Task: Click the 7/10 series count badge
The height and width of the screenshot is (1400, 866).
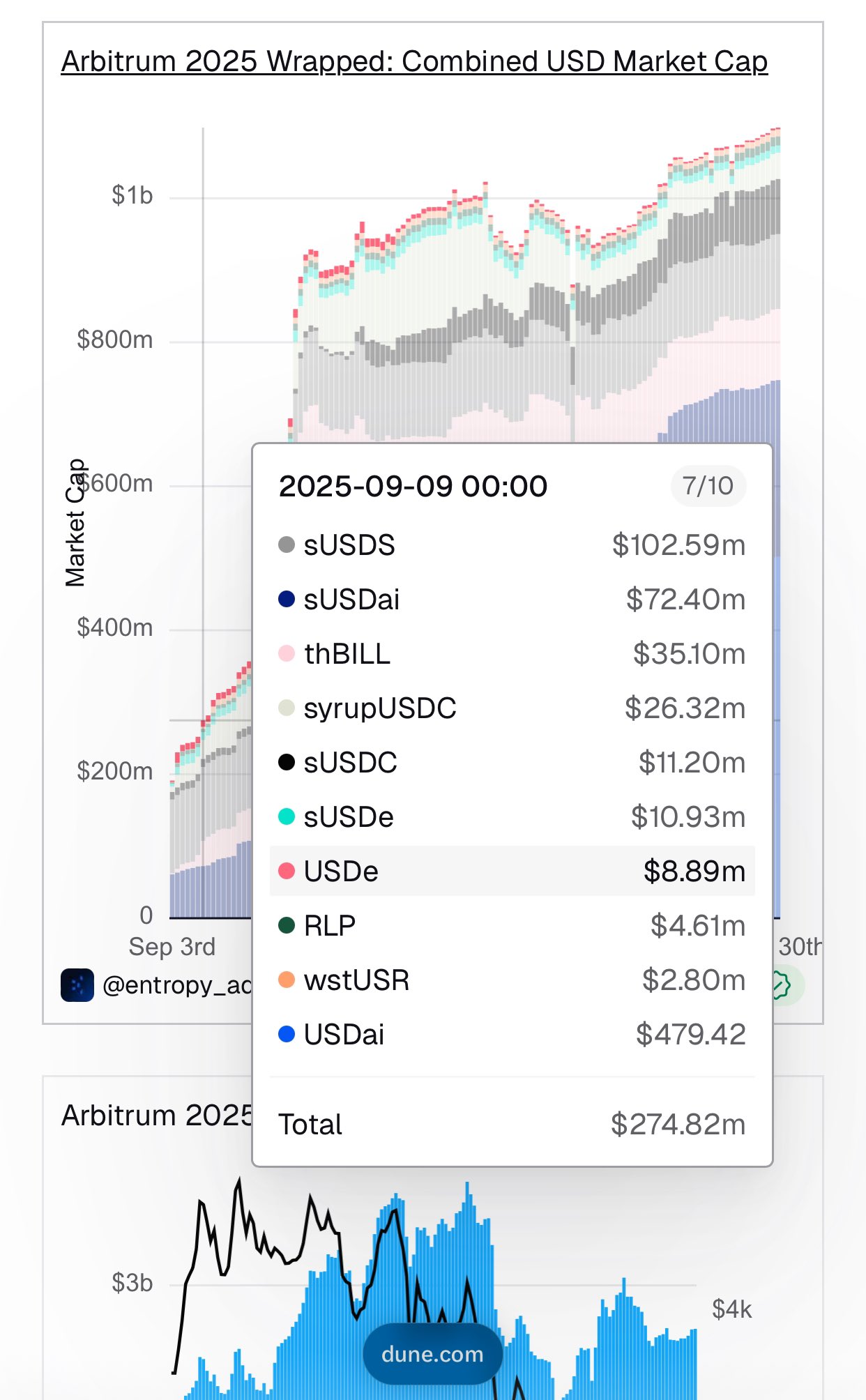Action: point(708,486)
